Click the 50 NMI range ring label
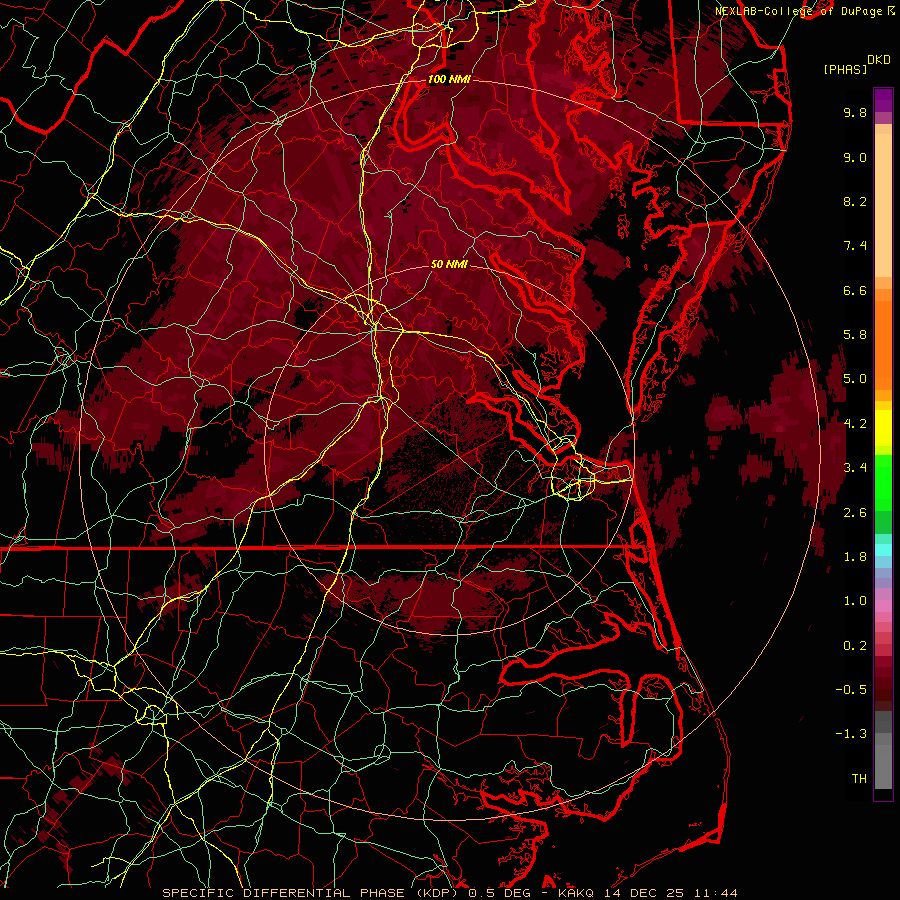The height and width of the screenshot is (900, 900). click(449, 264)
